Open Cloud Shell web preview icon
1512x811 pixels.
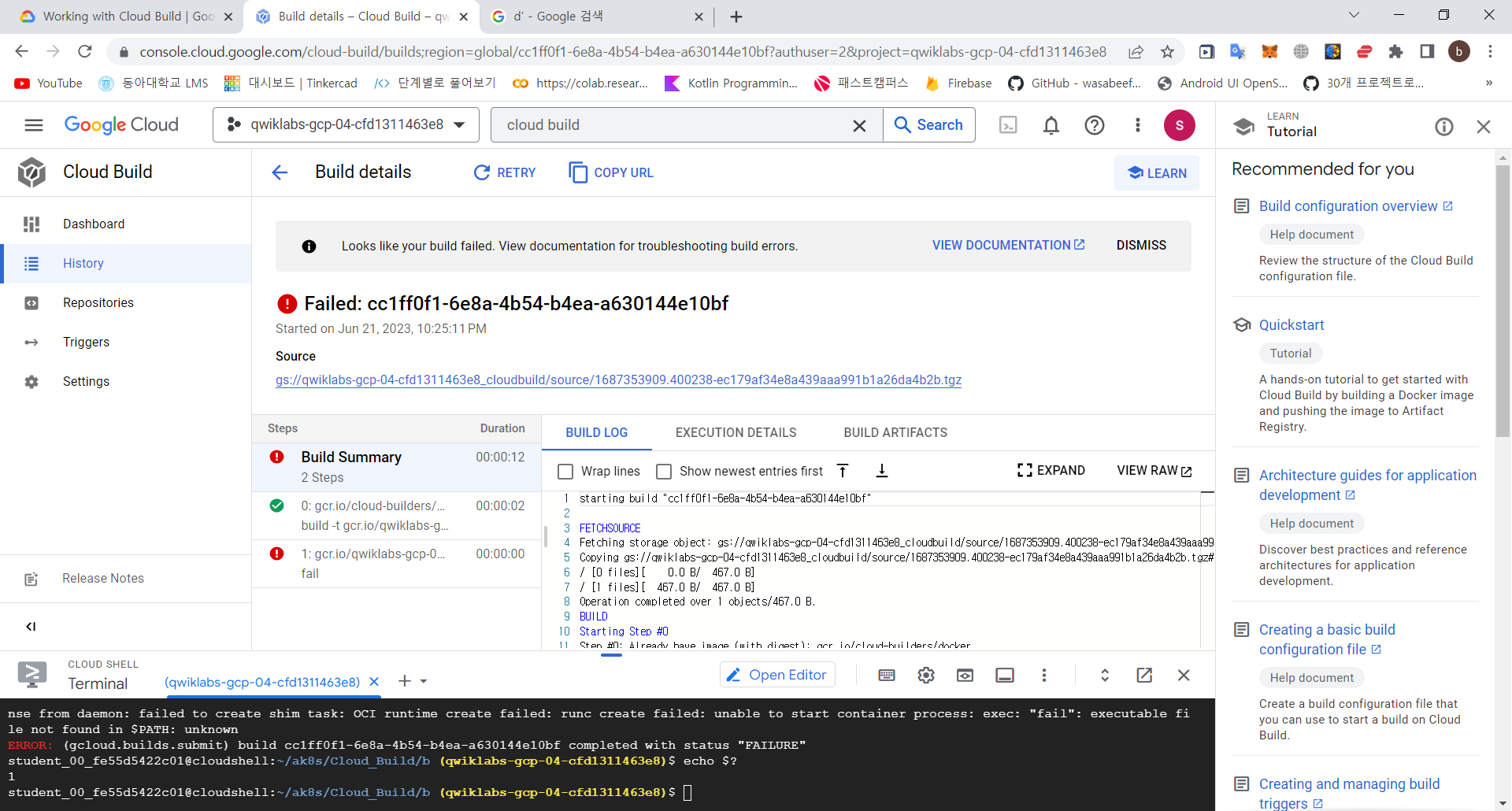(965, 676)
